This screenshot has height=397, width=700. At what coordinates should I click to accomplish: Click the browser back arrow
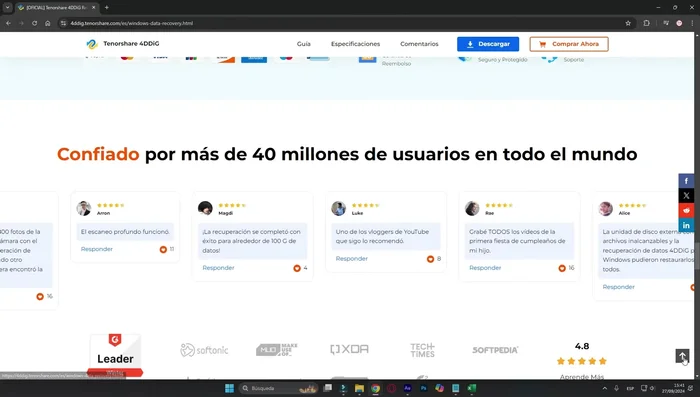pos(8,23)
